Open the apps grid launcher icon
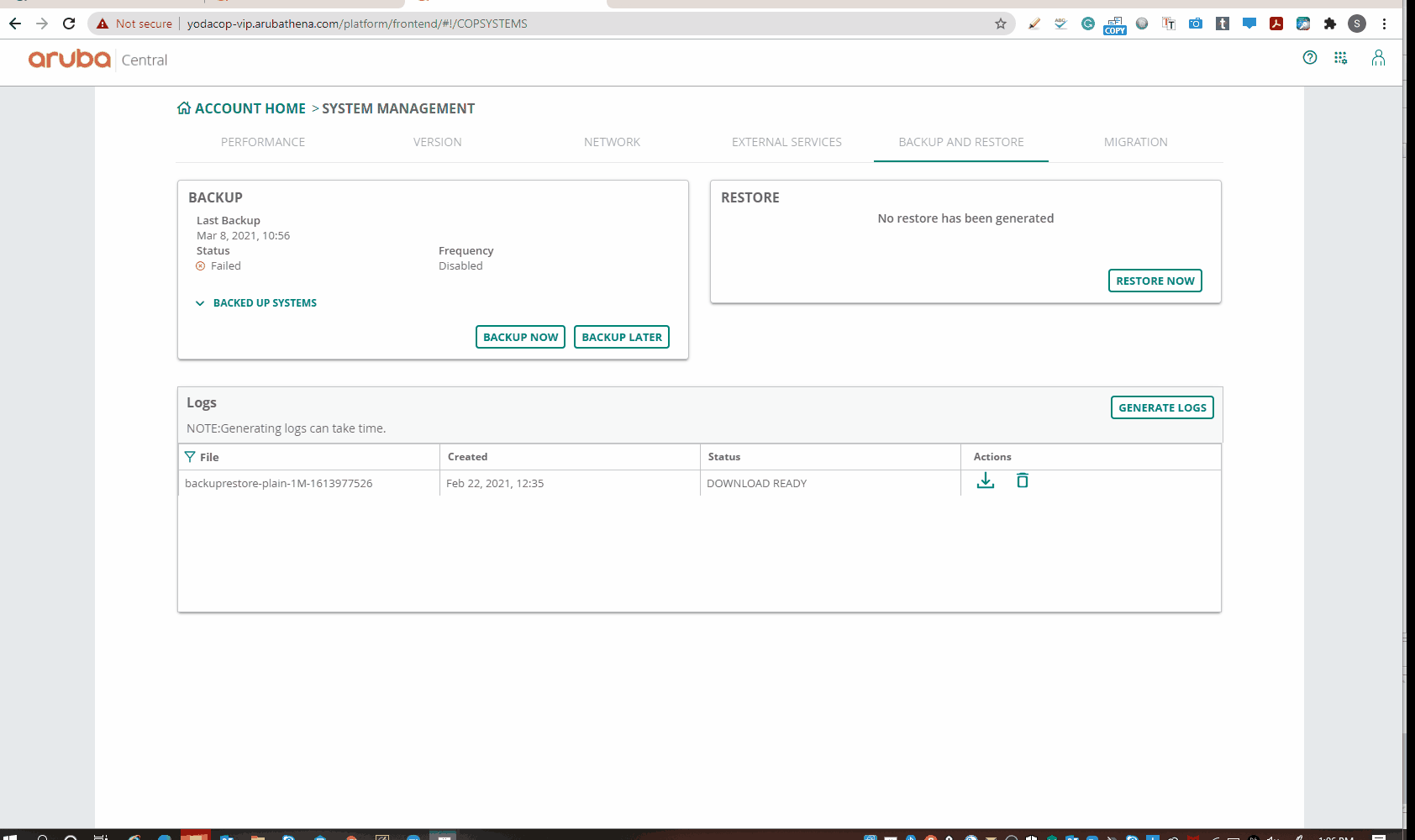This screenshot has height=840, width=1415. pyautogui.click(x=1340, y=58)
